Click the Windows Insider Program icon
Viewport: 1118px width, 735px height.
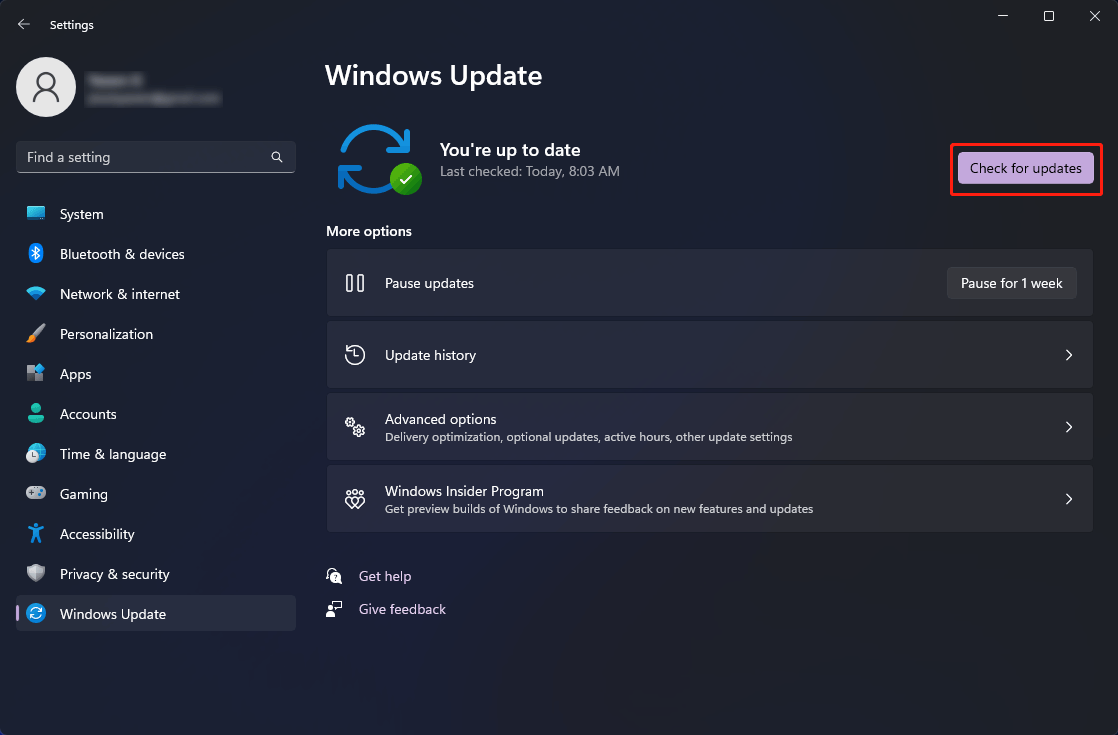point(355,498)
